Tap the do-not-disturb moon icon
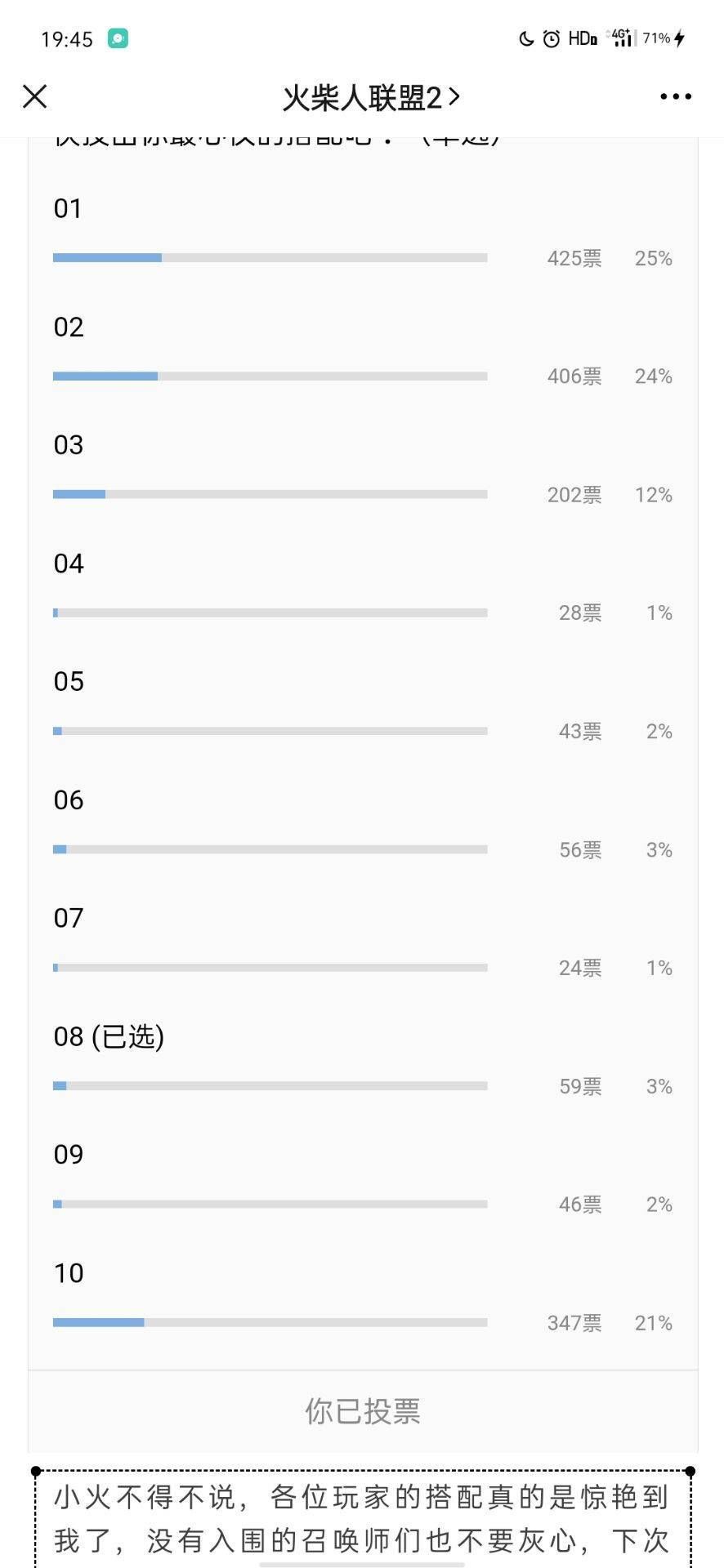 tap(526, 38)
